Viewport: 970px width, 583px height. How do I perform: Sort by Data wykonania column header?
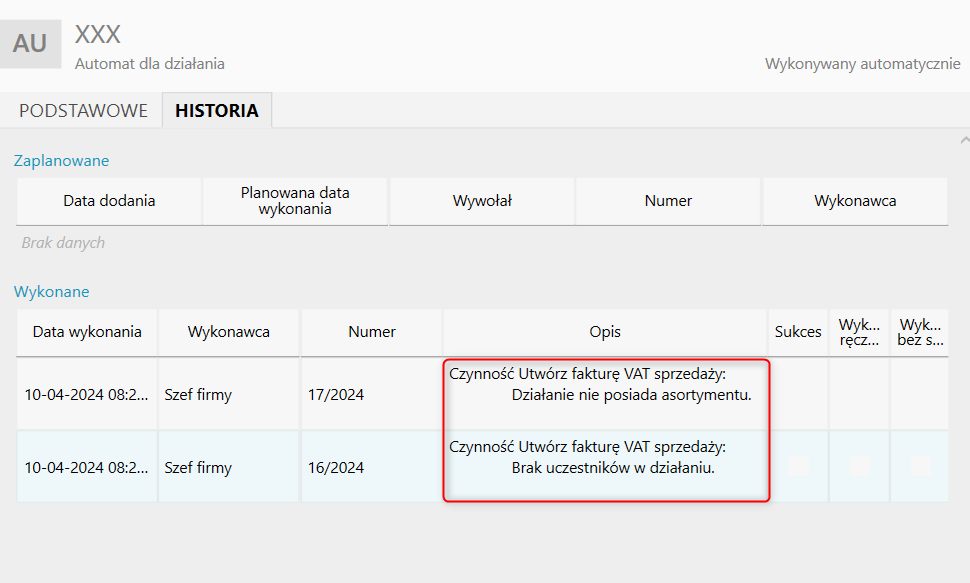87,332
